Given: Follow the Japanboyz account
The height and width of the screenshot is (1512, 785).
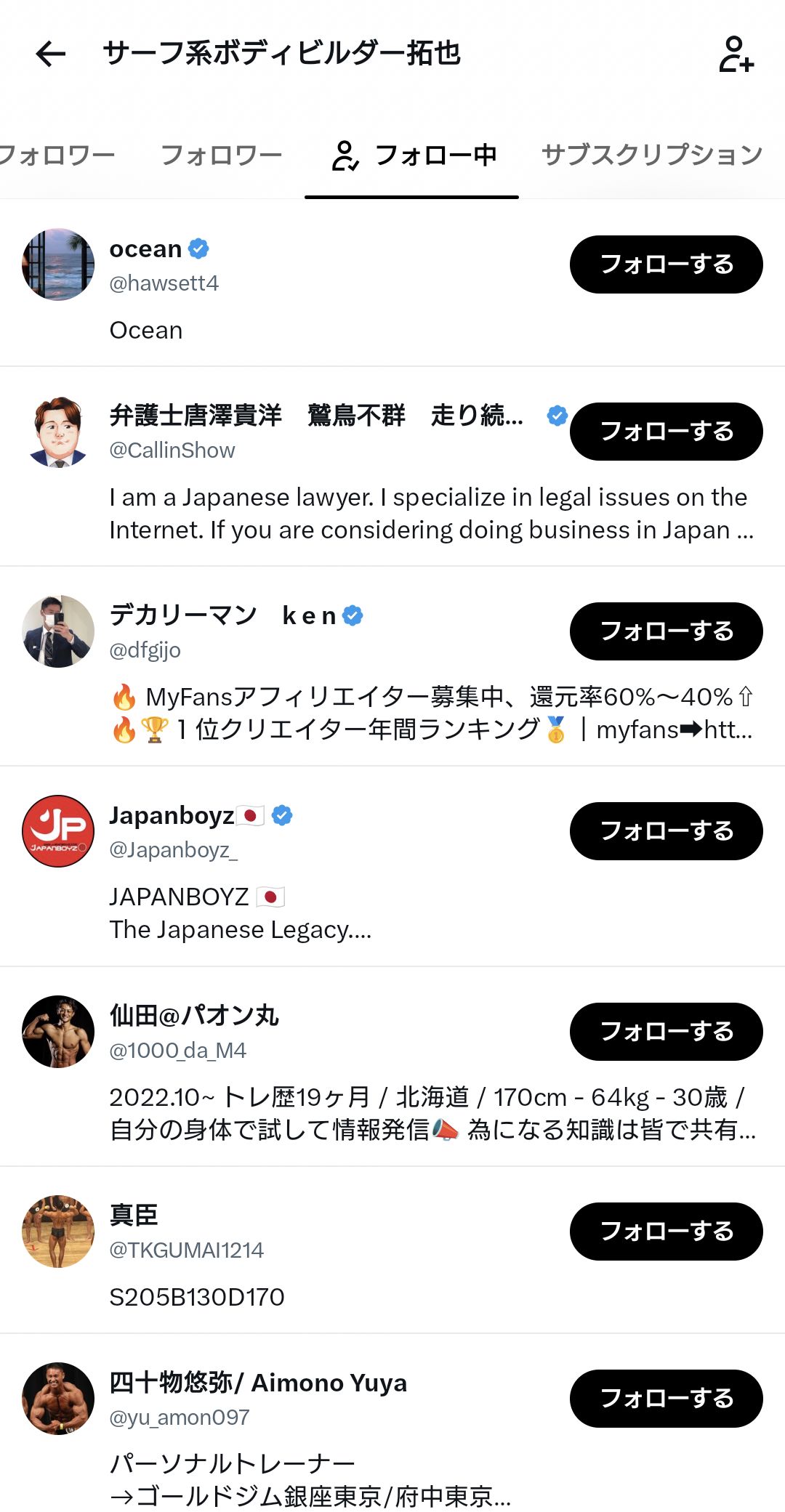Looking at the screenshot, I should pyautogui.click(x=667, y=831).
